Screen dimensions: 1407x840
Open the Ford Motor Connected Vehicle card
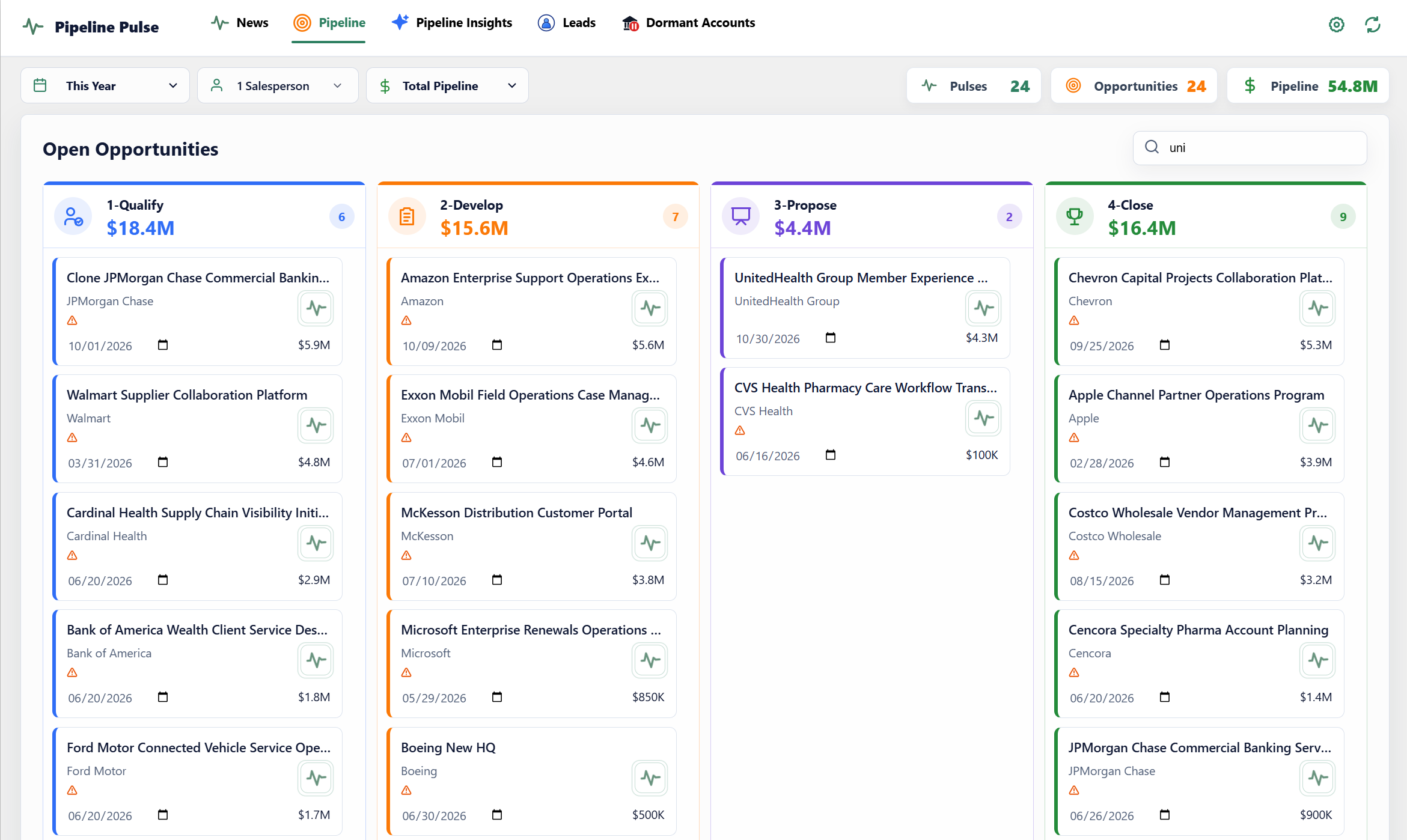point(197,781)
